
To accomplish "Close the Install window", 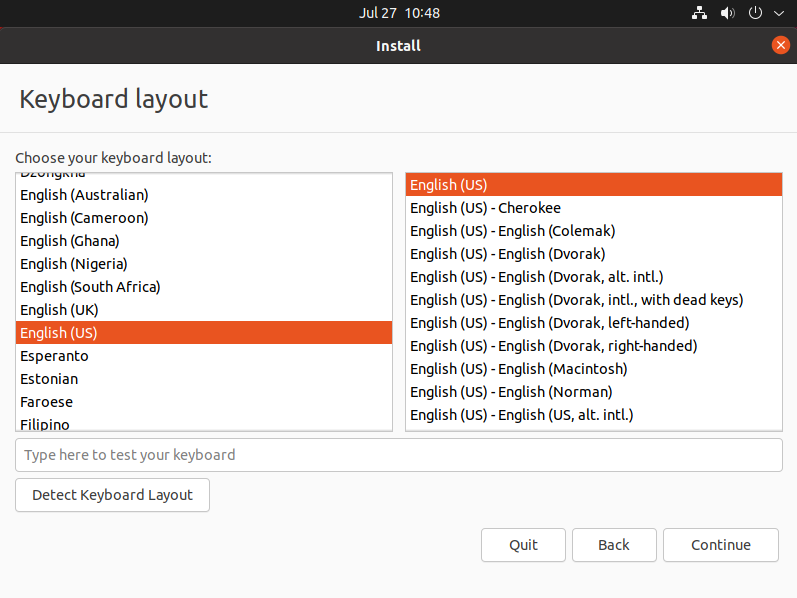I will pyautogui.click(x=781, y=45).
